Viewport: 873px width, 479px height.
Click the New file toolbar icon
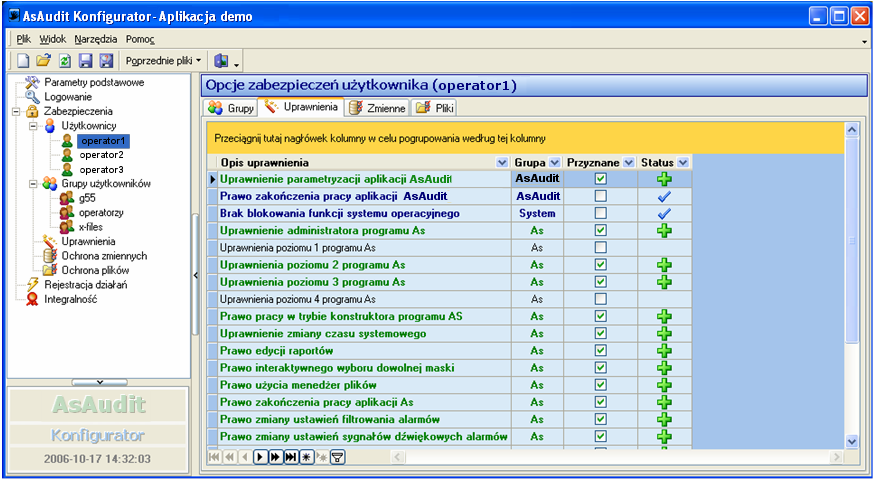(x=22, y=61)
